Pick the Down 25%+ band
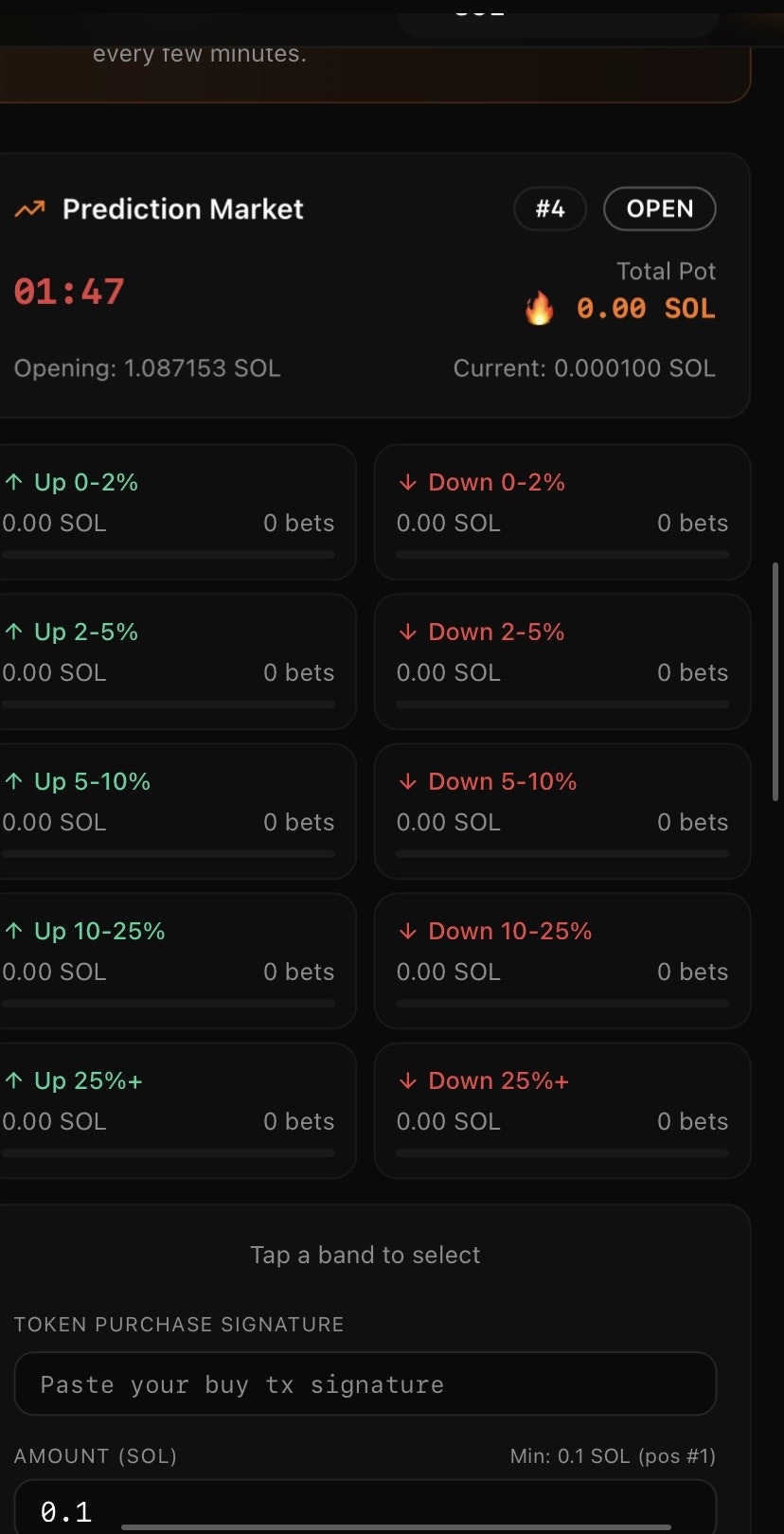Screen dimensions: 784x1534 tap(562, 1110)
